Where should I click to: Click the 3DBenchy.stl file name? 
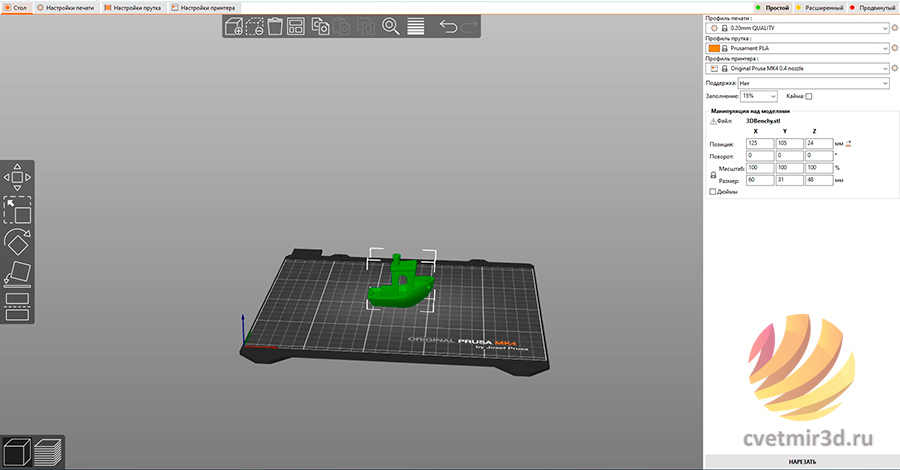[763, 121]
